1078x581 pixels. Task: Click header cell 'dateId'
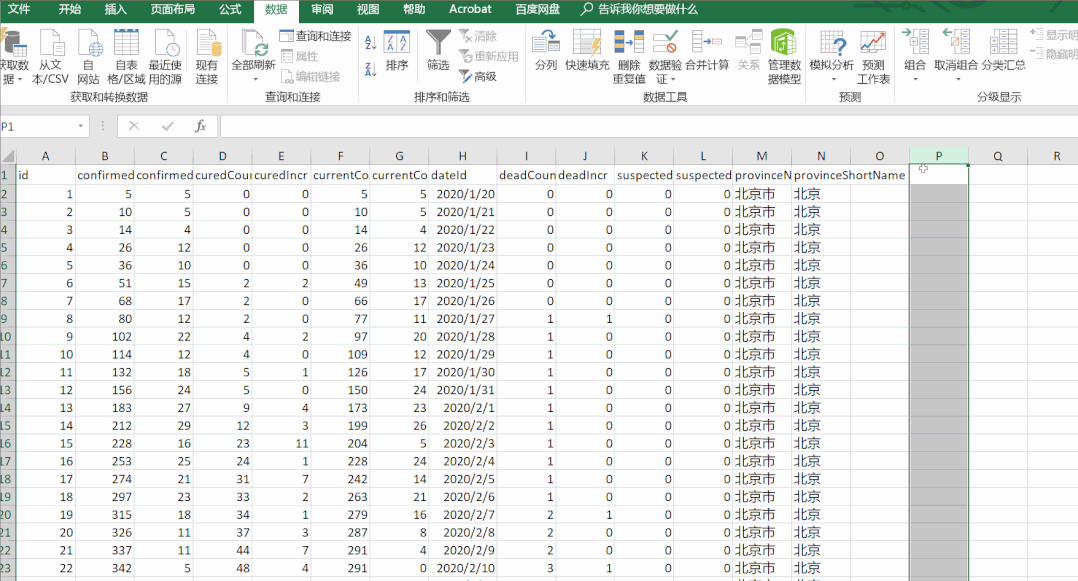coord(463,175)
